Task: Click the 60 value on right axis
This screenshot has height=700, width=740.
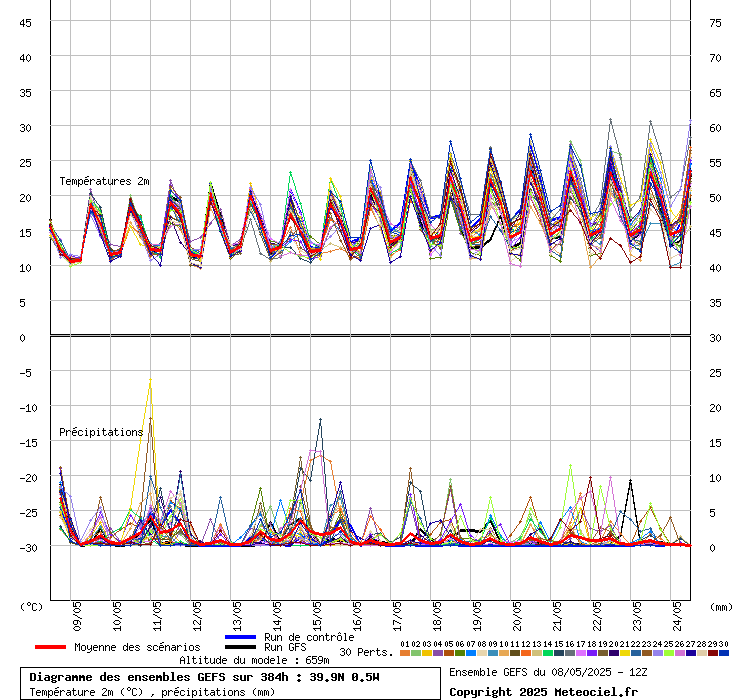Action: tap(715, 128)
